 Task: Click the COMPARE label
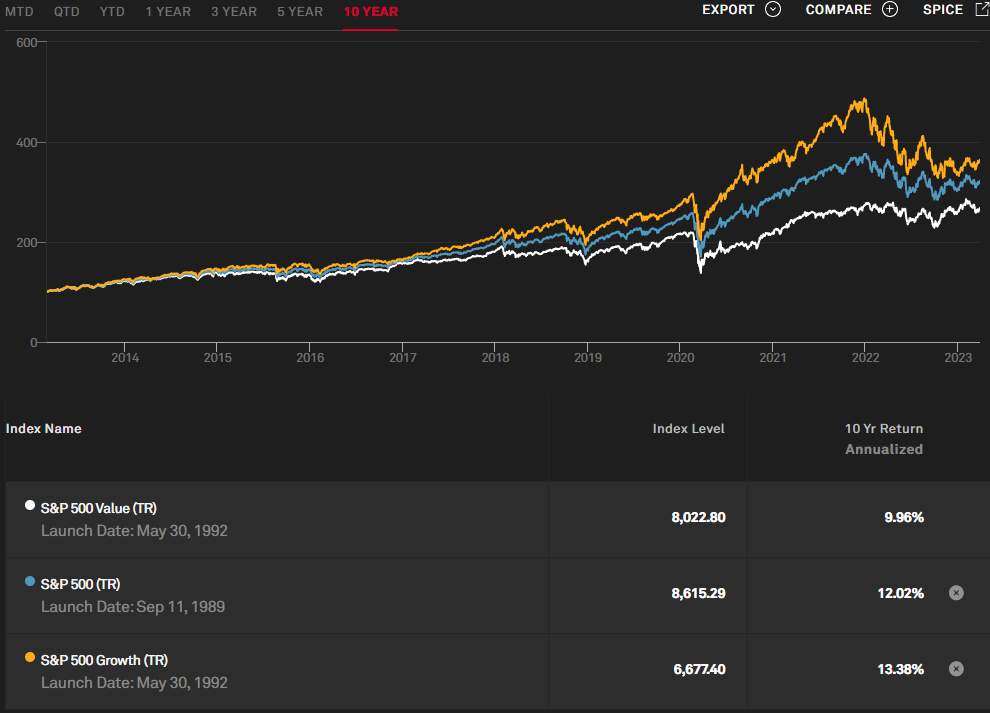coord(838,9)
